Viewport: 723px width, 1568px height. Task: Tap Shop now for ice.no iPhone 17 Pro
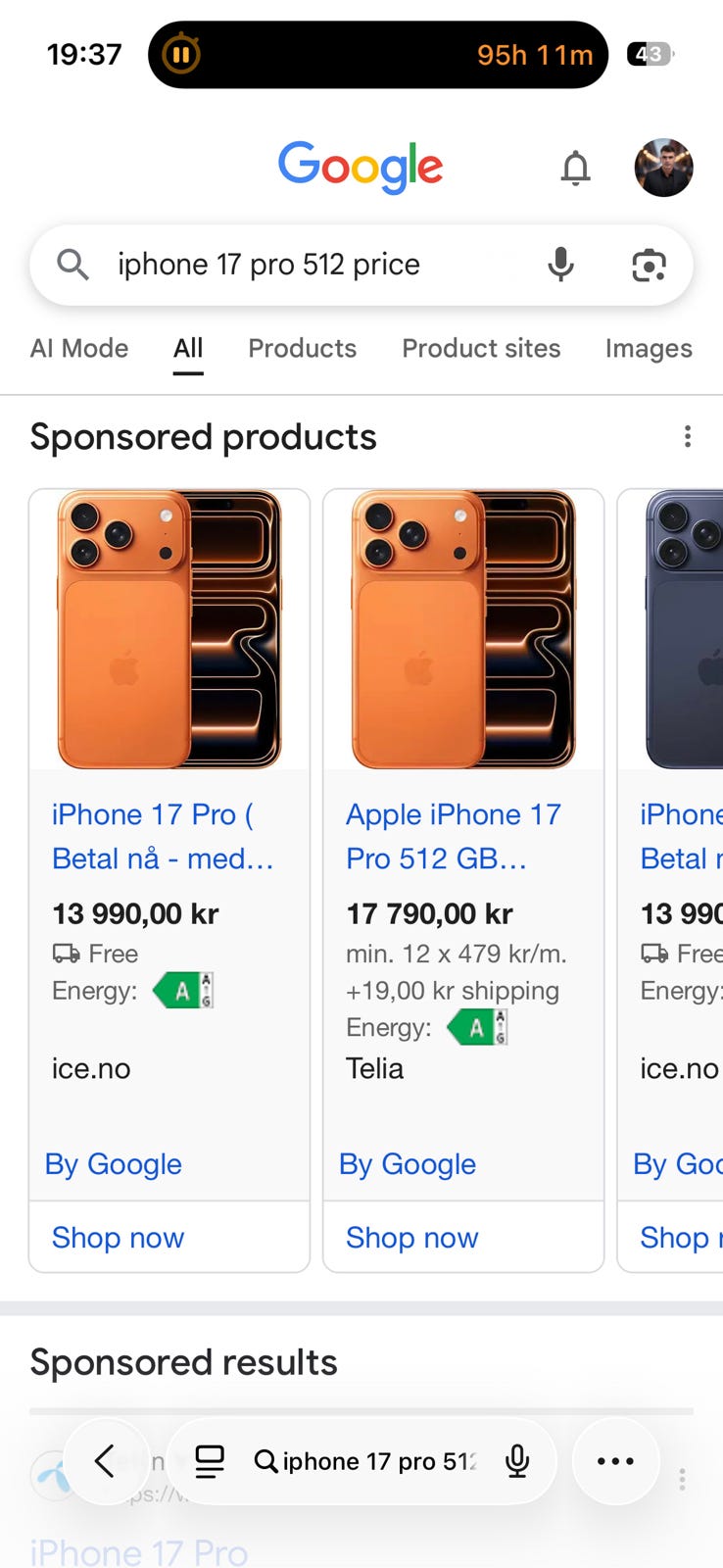118,1238
